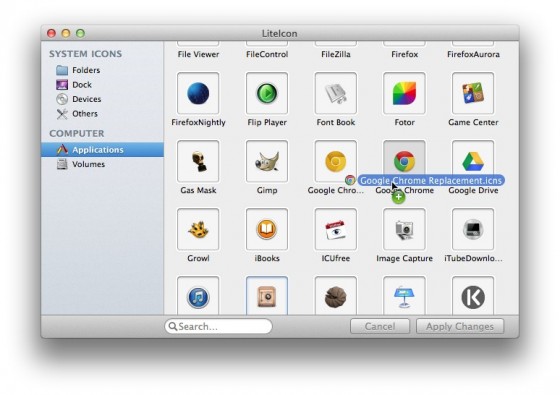Select the Gas Mask app icon
The image size is (560, 395).
pos(198,161)
